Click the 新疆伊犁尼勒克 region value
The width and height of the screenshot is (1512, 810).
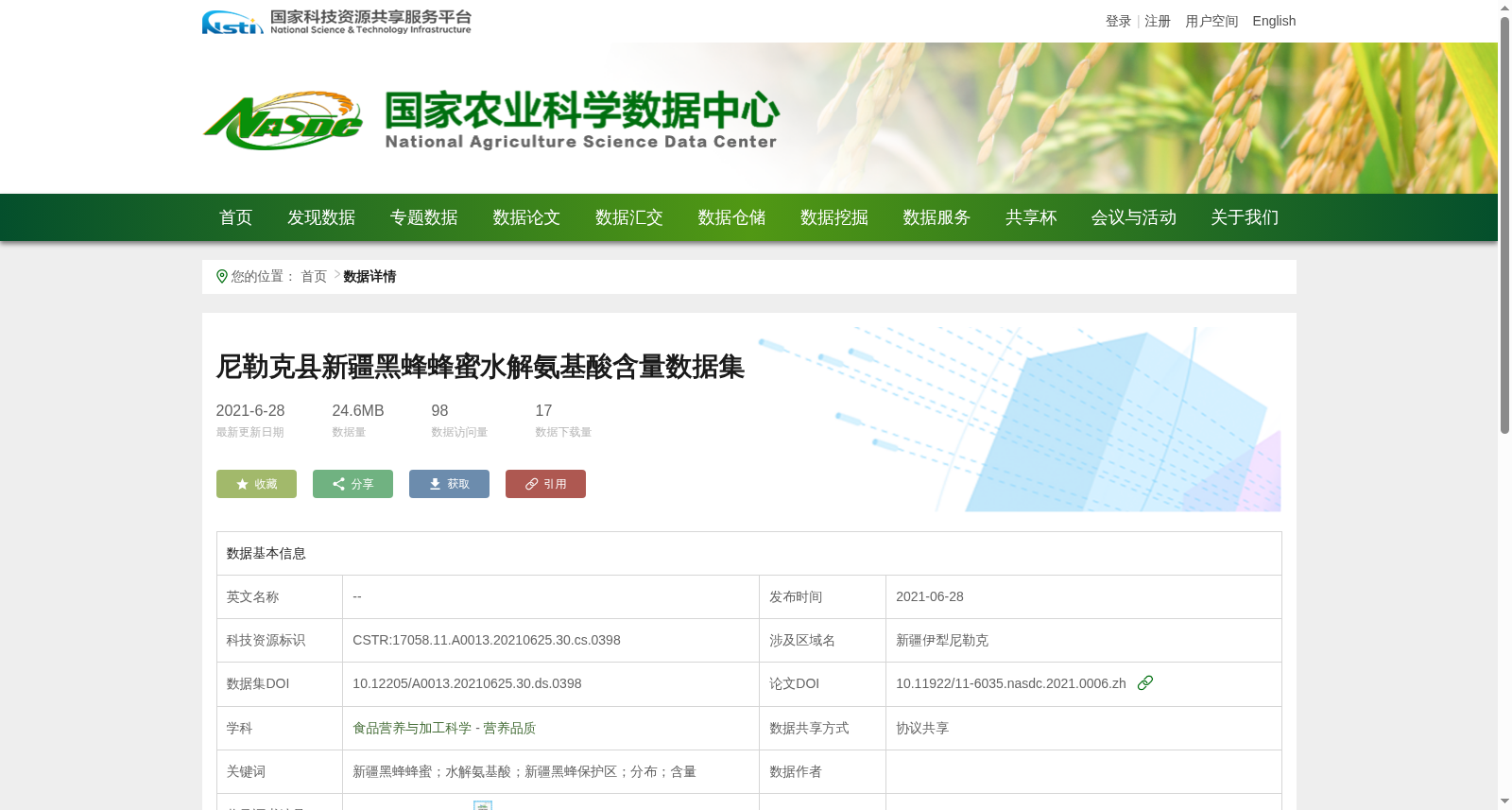(942, 640)
